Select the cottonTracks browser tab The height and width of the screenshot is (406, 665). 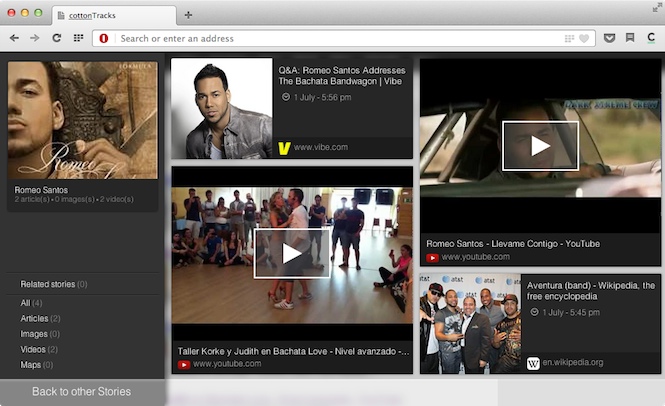click(114, 16)
